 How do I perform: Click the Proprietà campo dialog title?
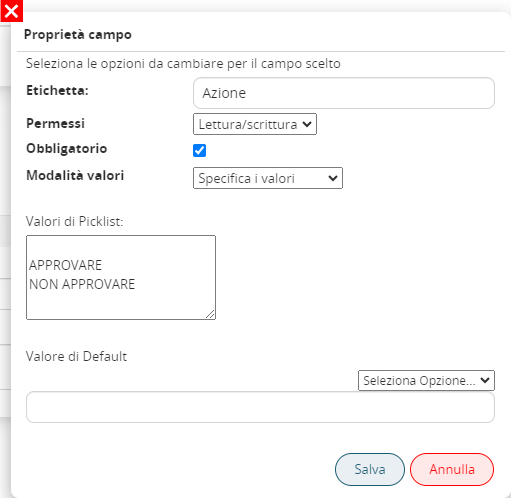coord(78,35)
